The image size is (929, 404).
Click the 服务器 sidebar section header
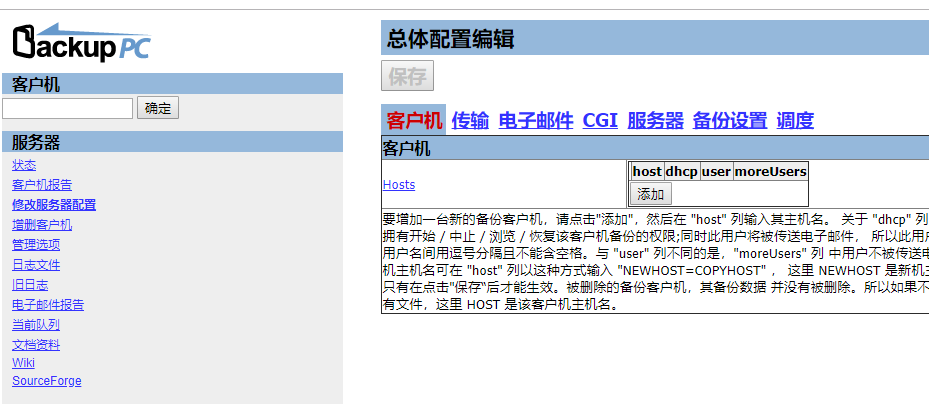tap(172, 142)
